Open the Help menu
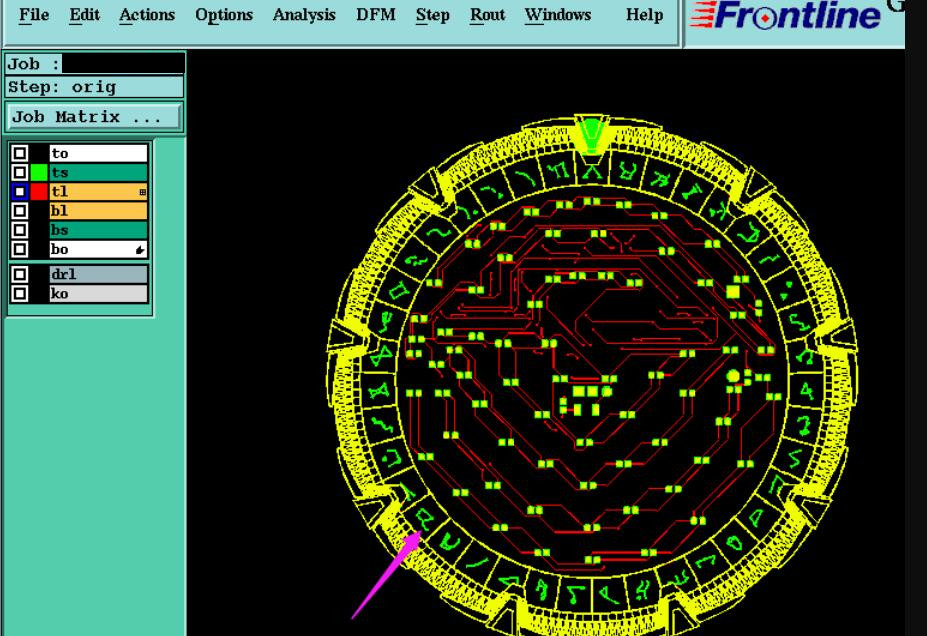The image size is (927, 636). point(644,15)
